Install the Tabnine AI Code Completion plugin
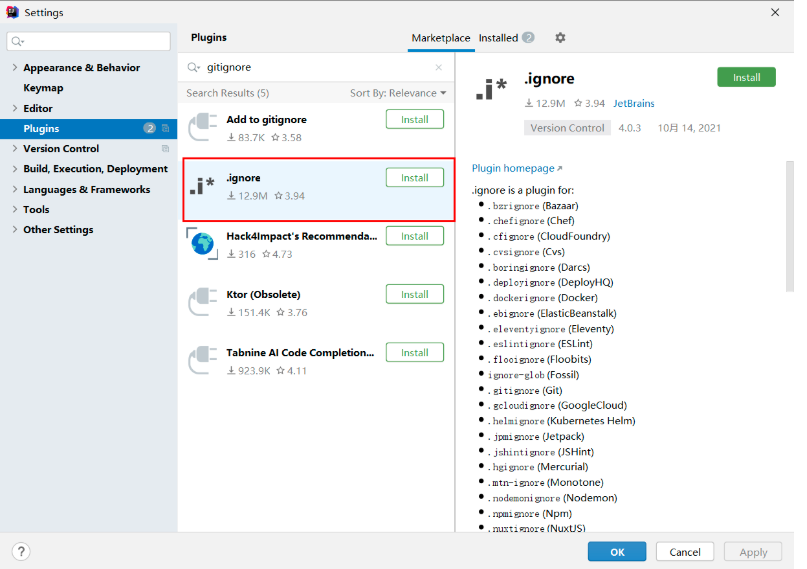This screenshot has height=569, width=807. pyautogui.click(x=414, y=352)
